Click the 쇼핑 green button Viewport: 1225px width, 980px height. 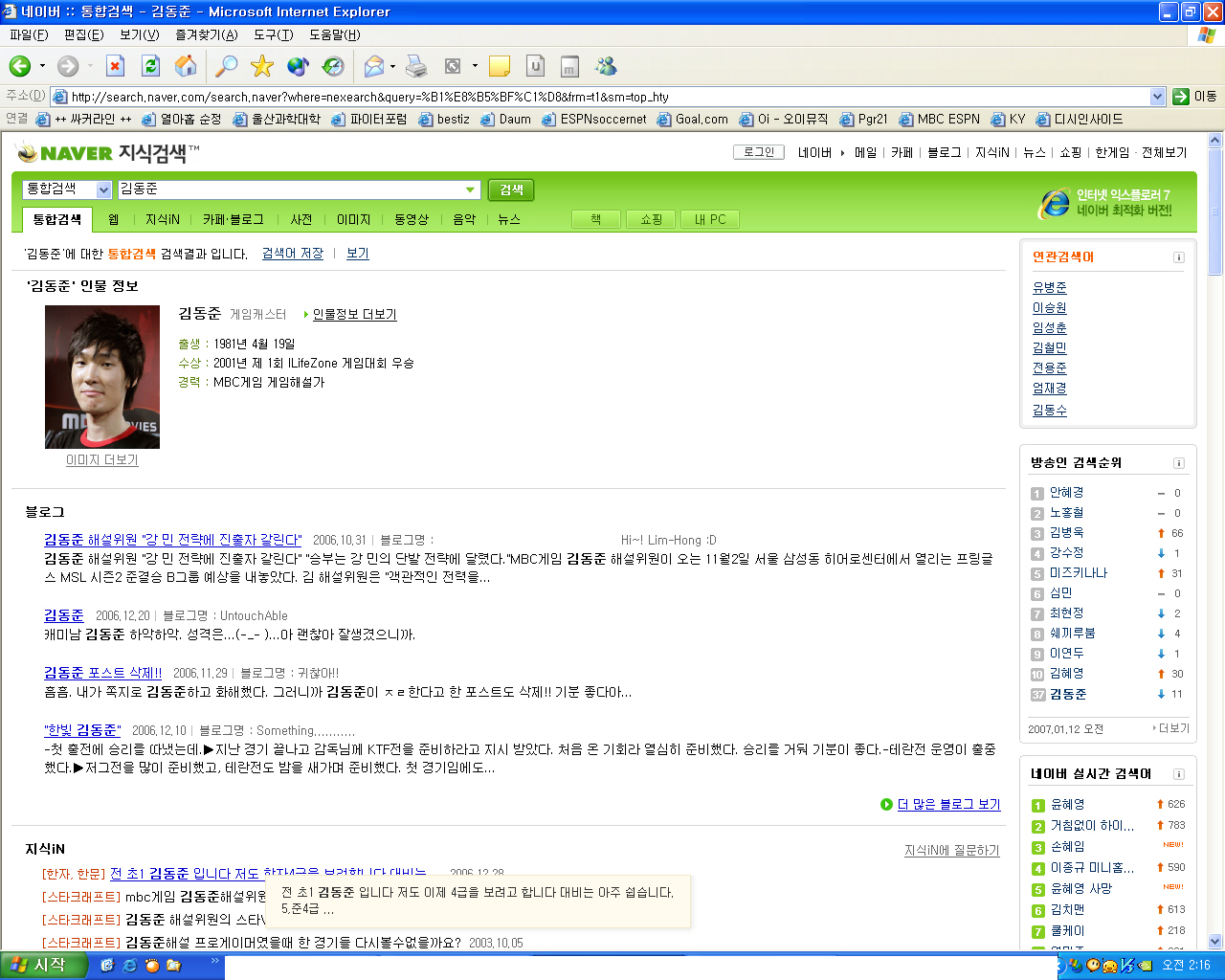click(x=652, y=219)
